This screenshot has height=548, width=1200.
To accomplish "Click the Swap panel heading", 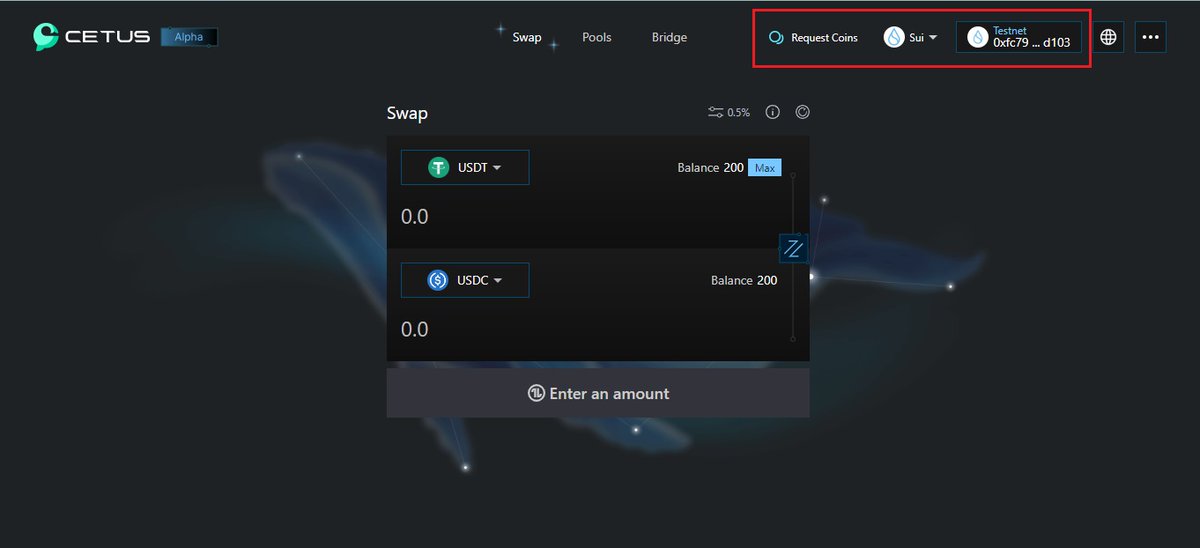I will 407,113.
